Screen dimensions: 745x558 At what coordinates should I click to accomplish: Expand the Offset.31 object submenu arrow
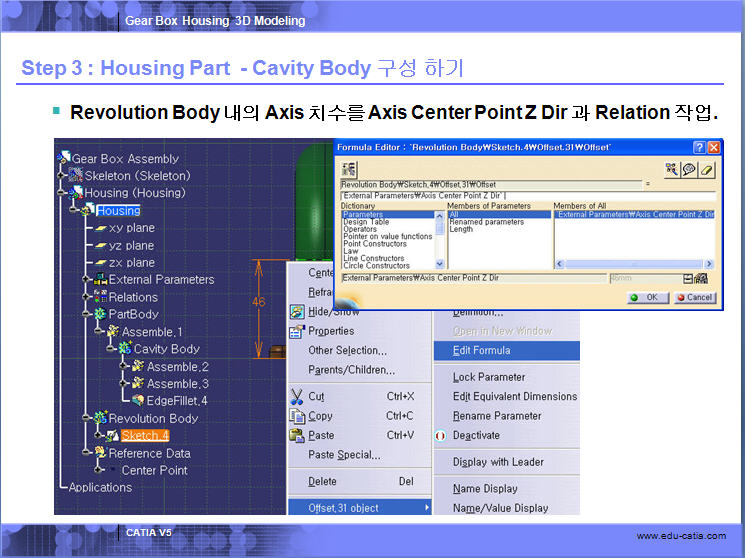click(427, 508)
